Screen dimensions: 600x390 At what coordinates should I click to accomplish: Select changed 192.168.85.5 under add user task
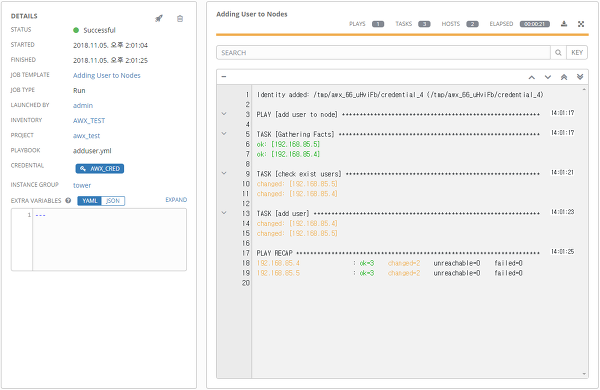coord(297,233)
